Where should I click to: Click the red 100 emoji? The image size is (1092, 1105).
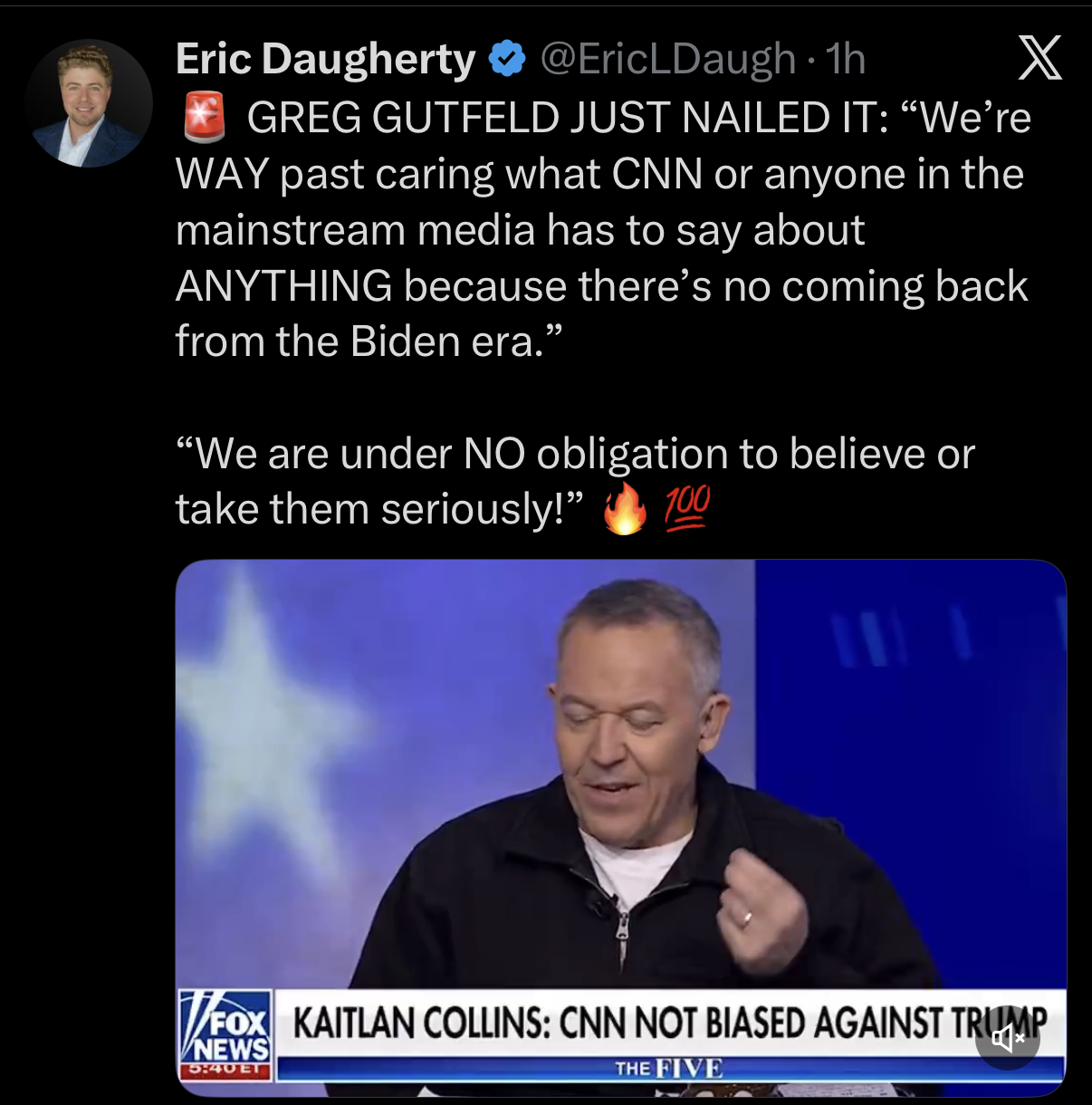[x=687, y=507]
